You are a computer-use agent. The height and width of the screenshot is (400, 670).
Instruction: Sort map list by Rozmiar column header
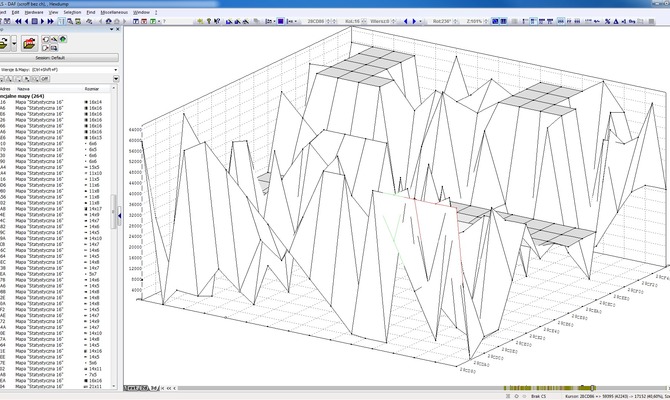pyautogui.click(x=92, y=87)
